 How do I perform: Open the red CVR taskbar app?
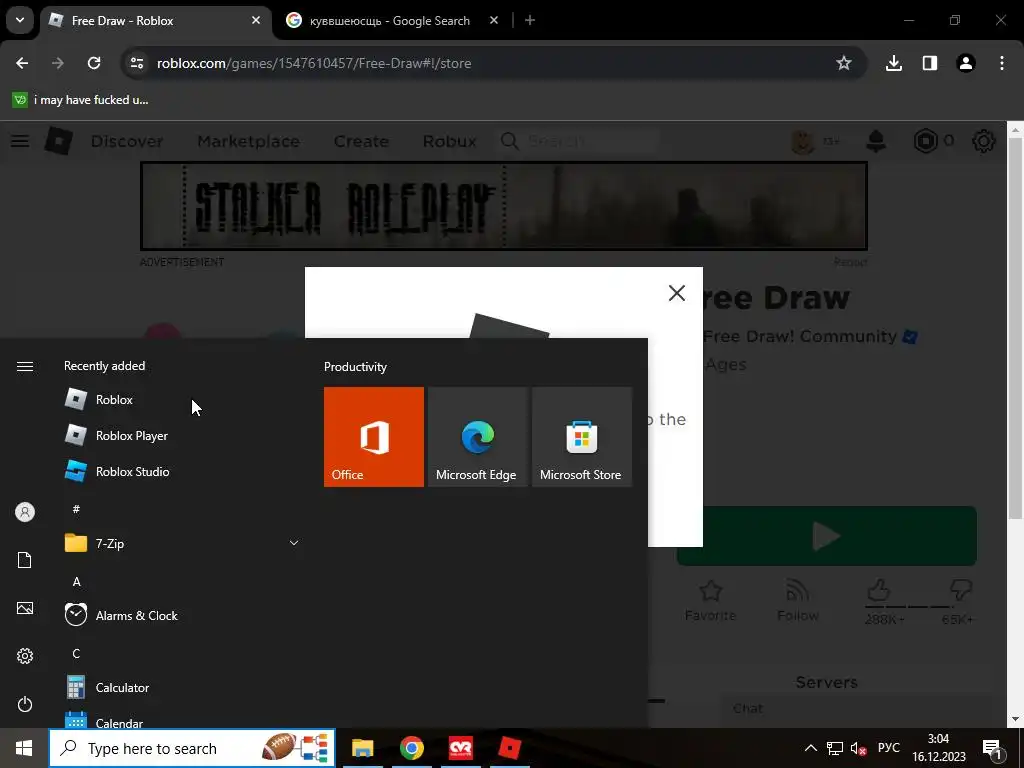click(460, 748)
